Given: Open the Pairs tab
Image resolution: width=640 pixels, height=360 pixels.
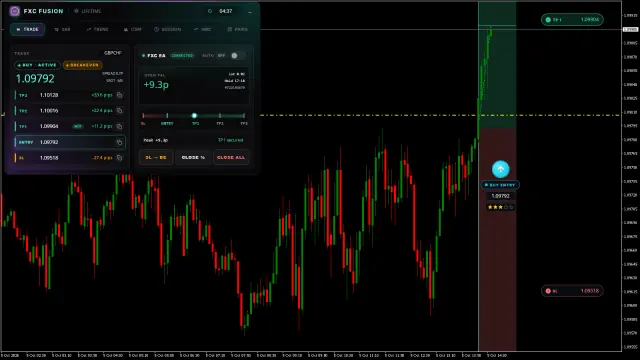Looking at the screenshot, I should click(x=238, y=29).
